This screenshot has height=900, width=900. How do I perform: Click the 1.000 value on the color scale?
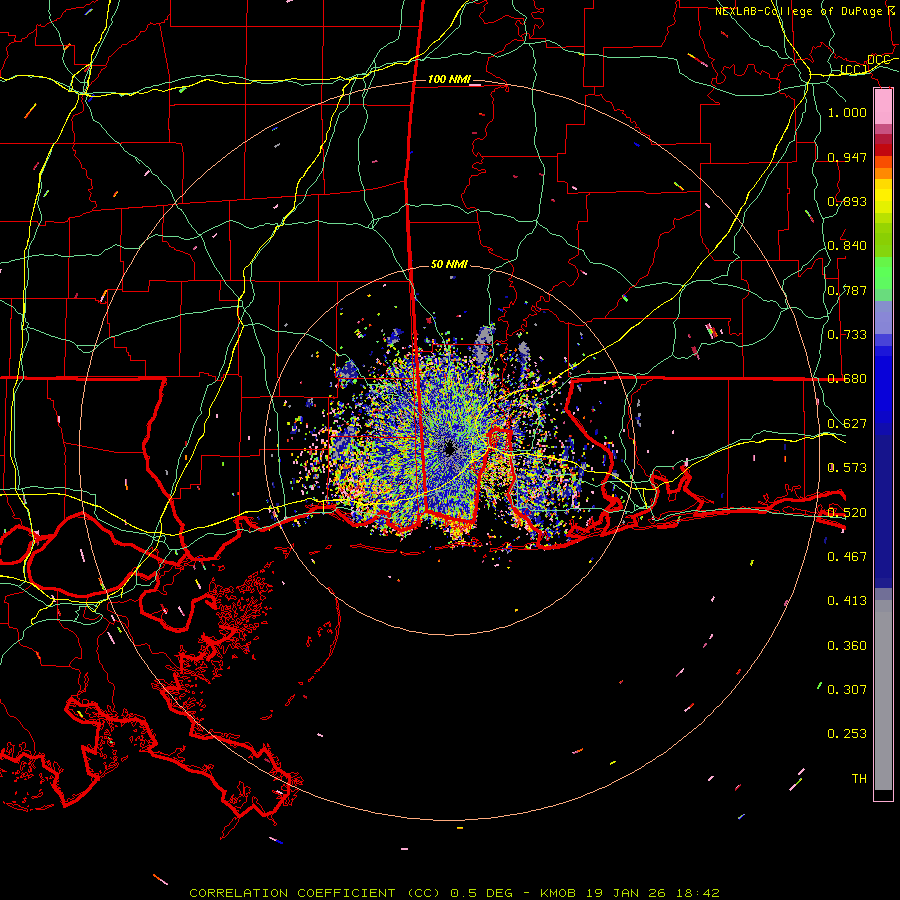[x=847, y=112]
